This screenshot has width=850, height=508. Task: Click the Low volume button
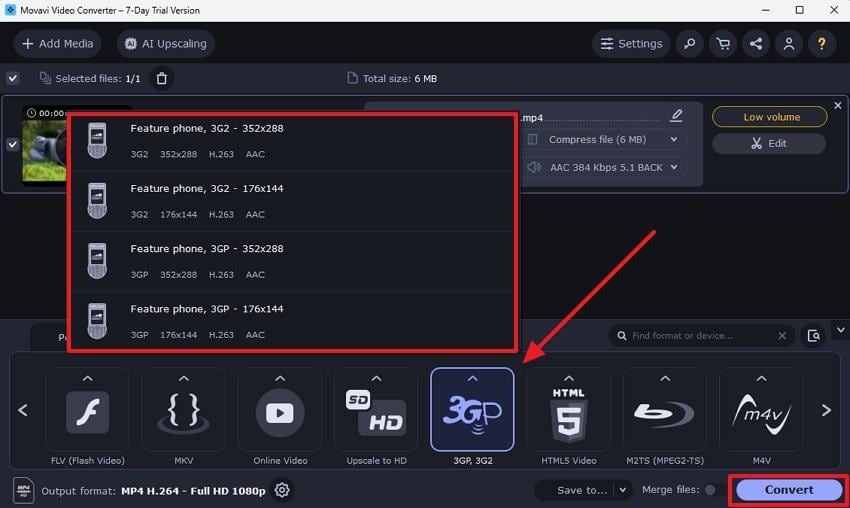[770, 117]
